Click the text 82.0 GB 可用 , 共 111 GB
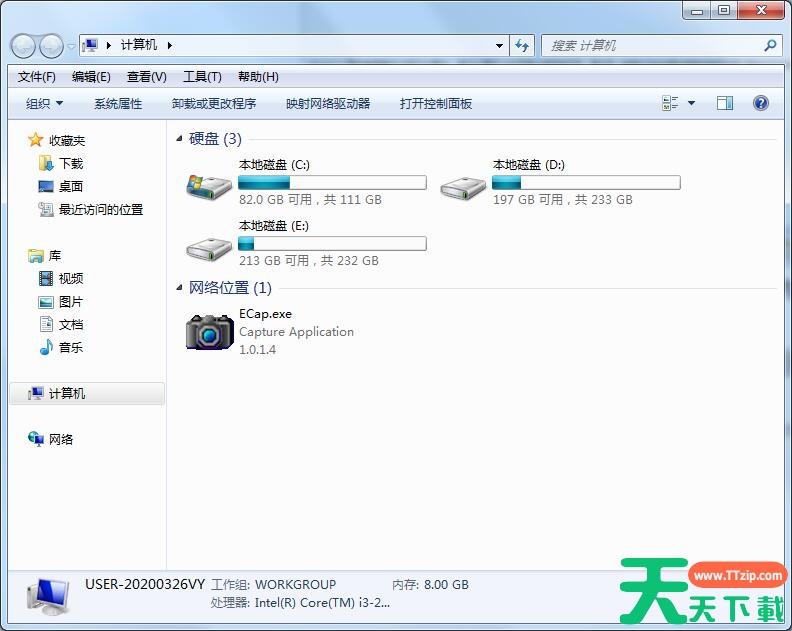Viewport: 792px width, 631px height. coord(310,200)
